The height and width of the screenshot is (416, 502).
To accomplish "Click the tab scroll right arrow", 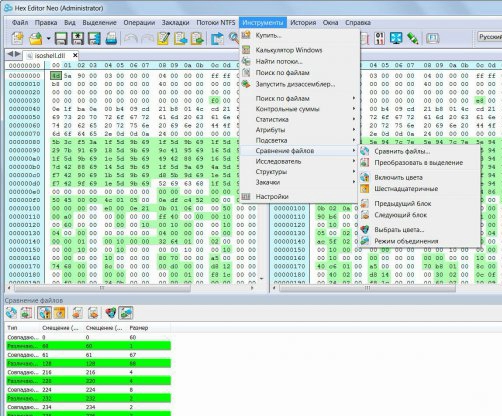I will click(x=17, y=54).
